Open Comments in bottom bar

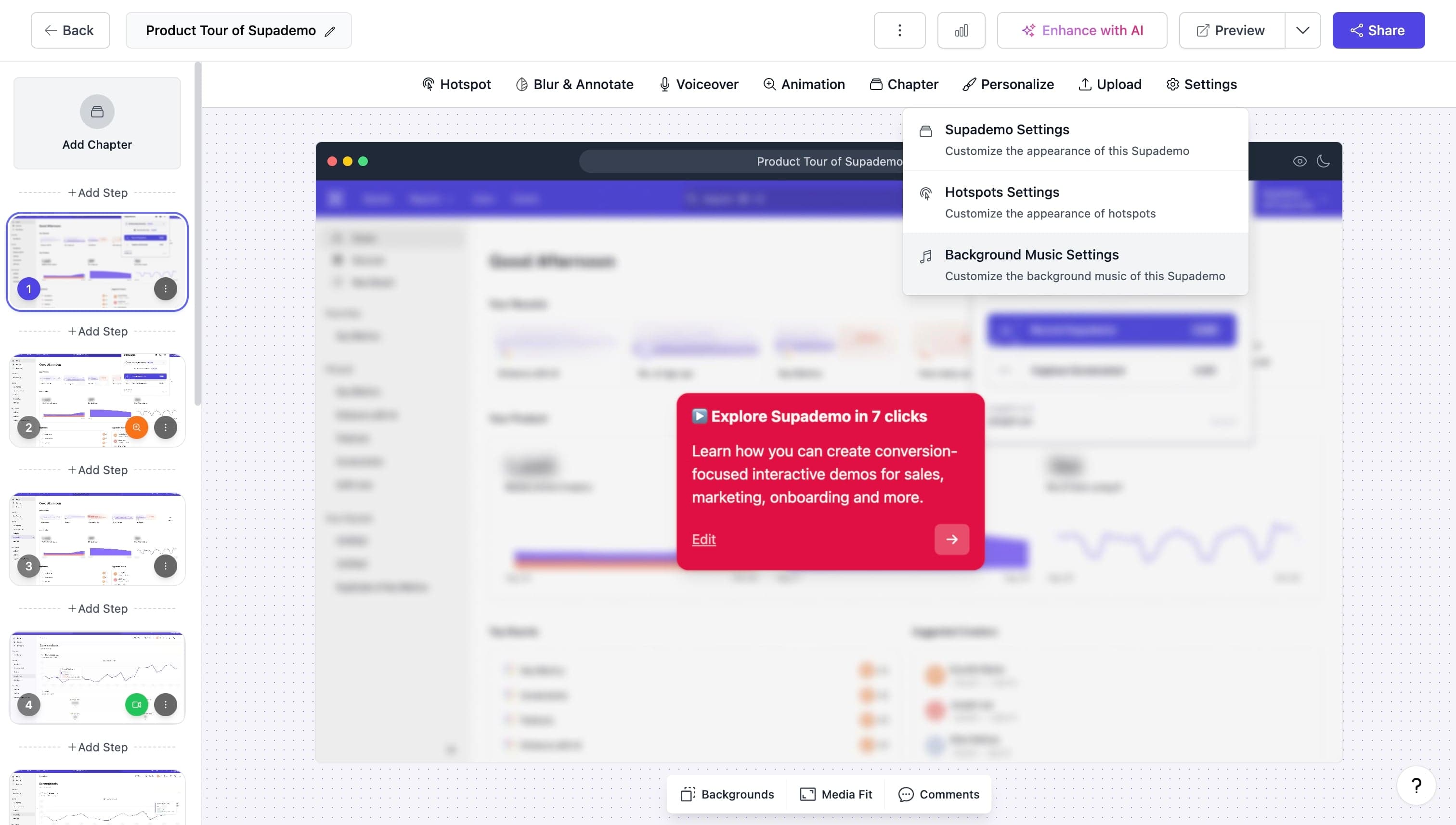pos(938,794)
